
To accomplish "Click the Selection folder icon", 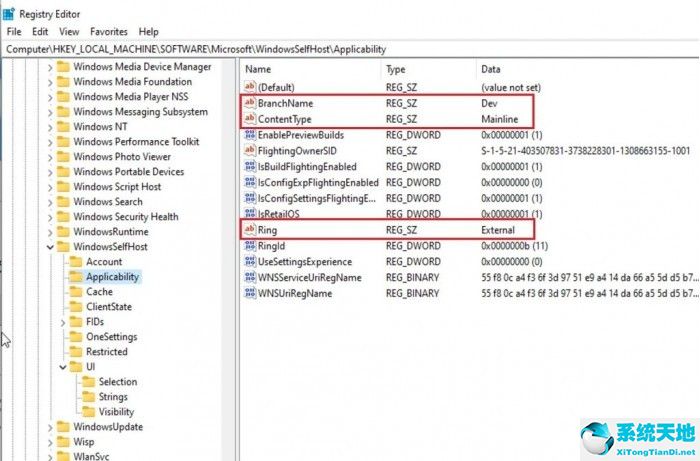I will point(89,382).
